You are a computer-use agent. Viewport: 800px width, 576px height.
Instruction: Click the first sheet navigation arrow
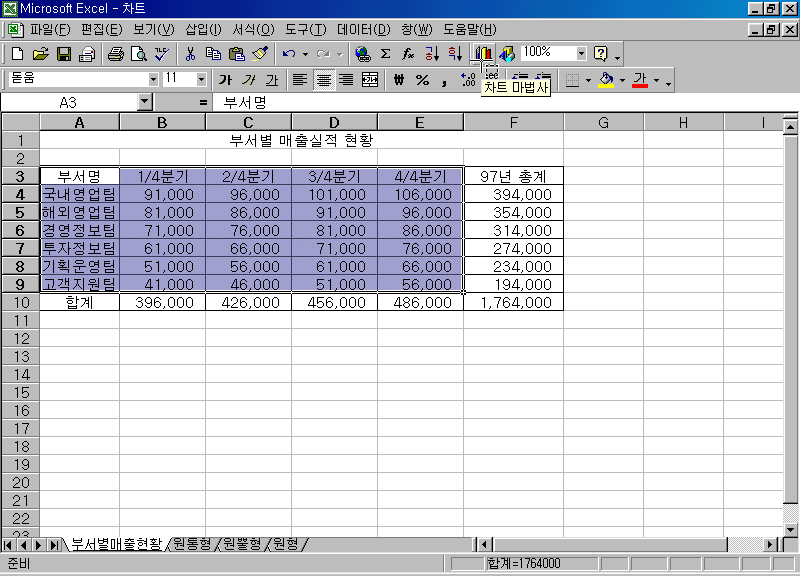pyautogui.click(x=8, y=545)
